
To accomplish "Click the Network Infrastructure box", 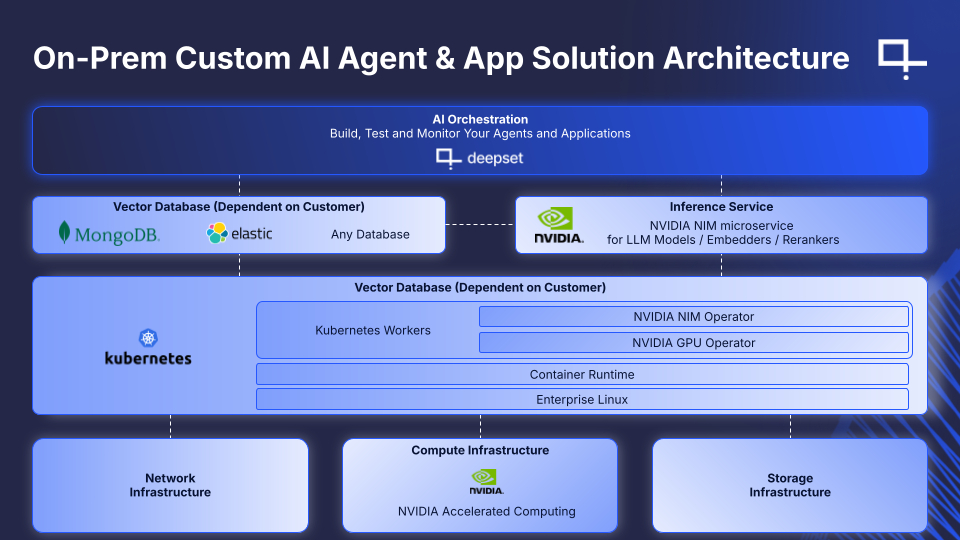I will point(170,485).
